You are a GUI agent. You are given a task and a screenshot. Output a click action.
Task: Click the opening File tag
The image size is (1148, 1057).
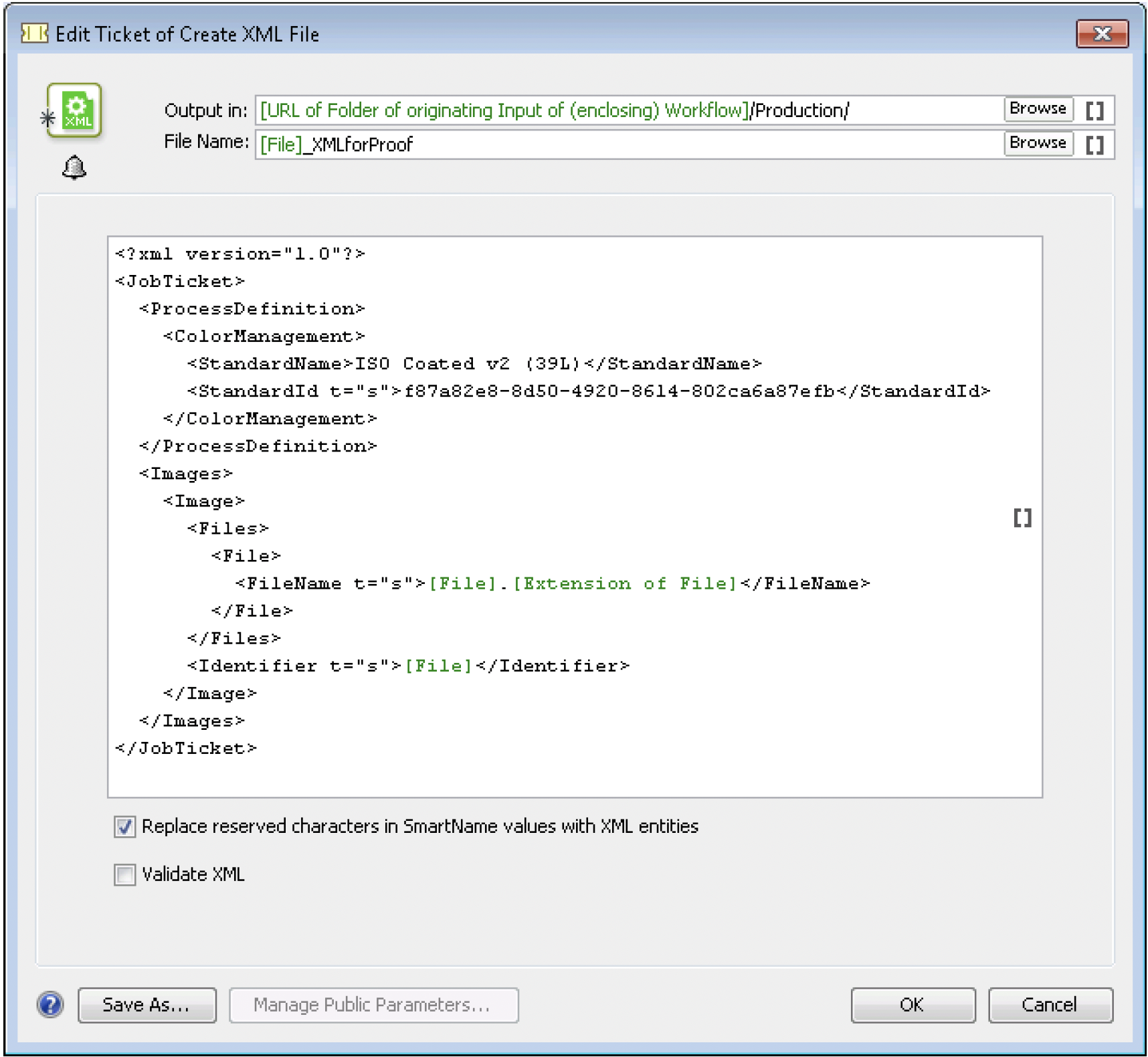coord(246,556)
